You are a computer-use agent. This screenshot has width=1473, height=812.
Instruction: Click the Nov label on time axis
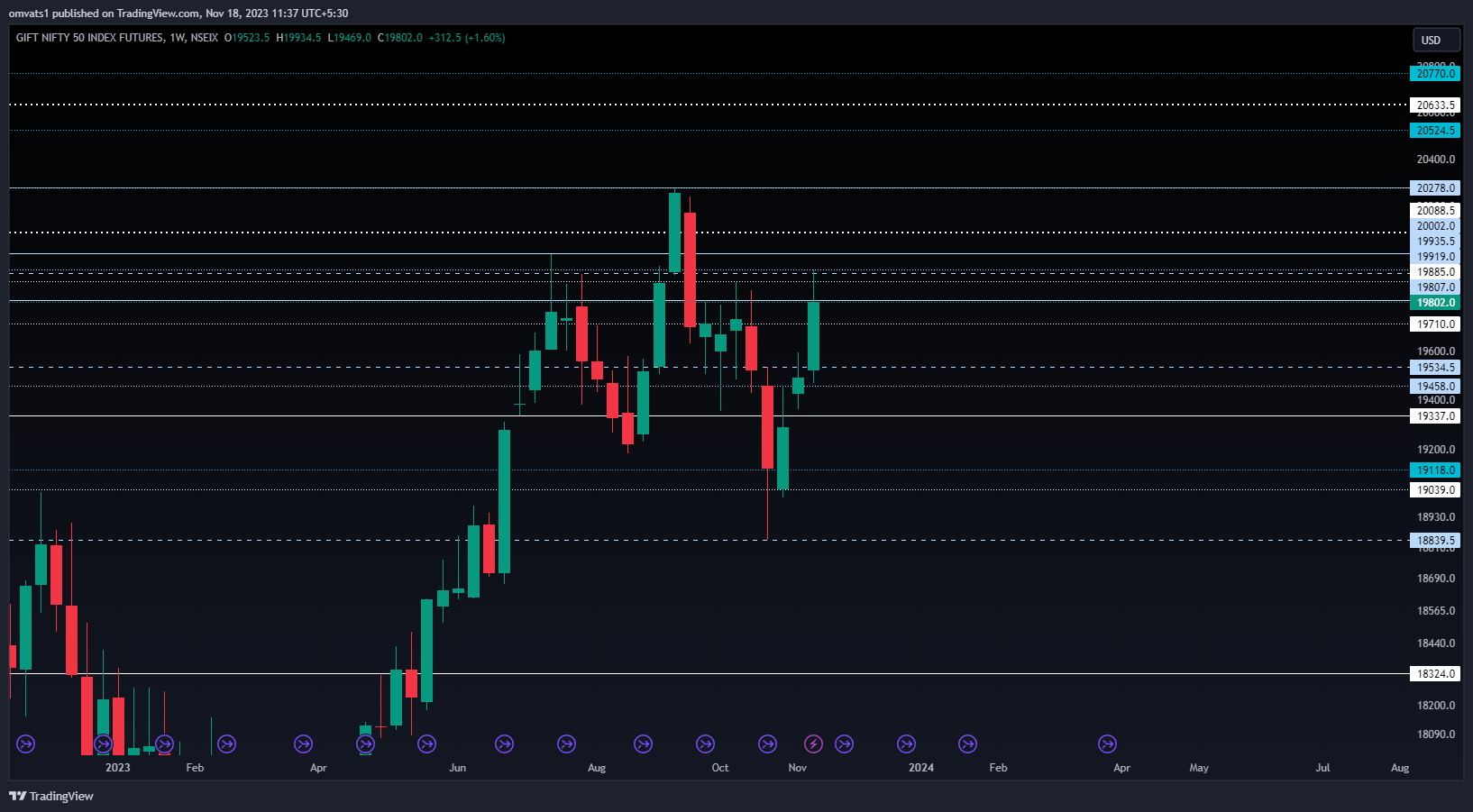(798, 768)
